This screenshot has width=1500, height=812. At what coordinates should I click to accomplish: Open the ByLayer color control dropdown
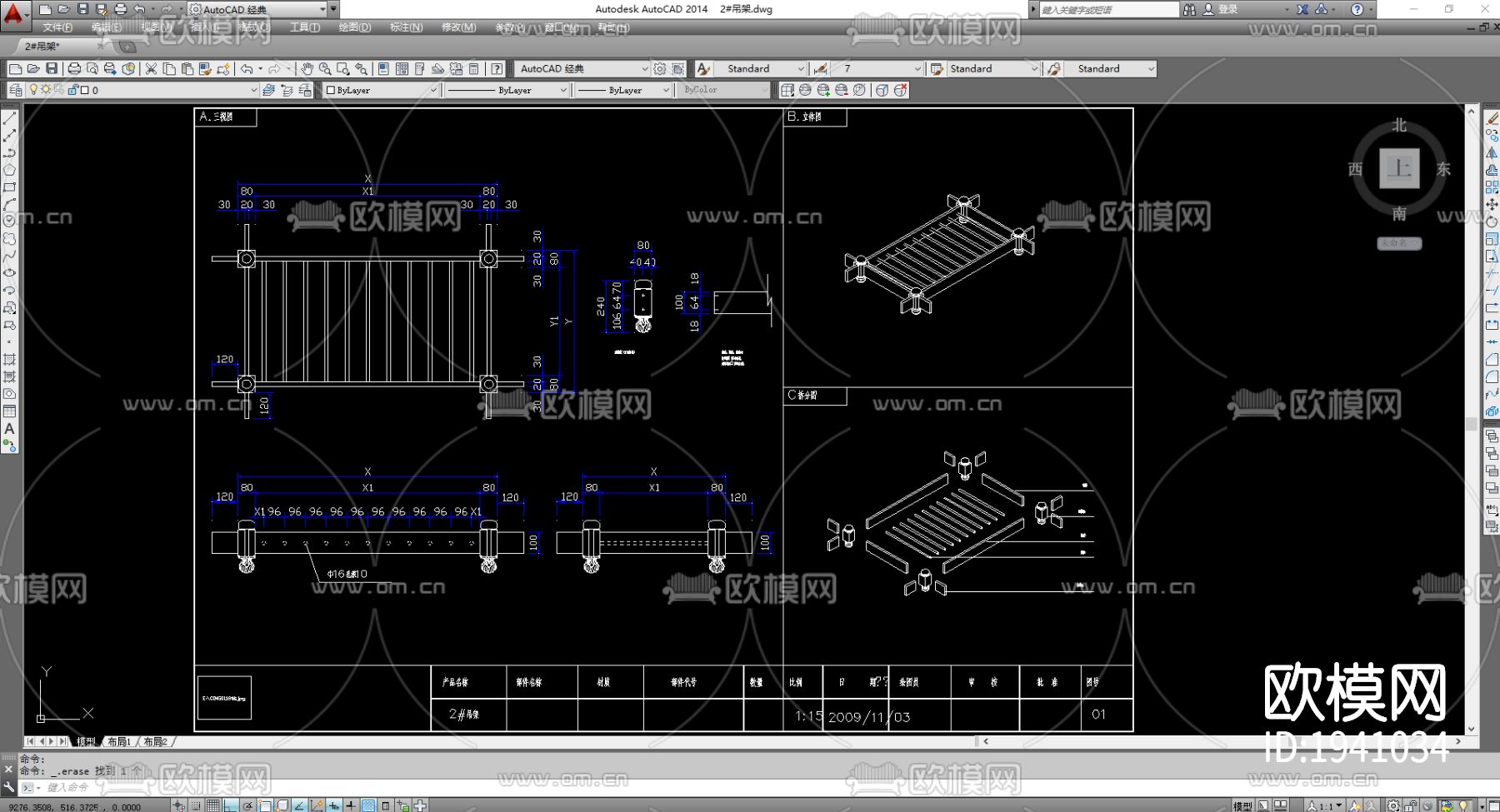point(381,90)
